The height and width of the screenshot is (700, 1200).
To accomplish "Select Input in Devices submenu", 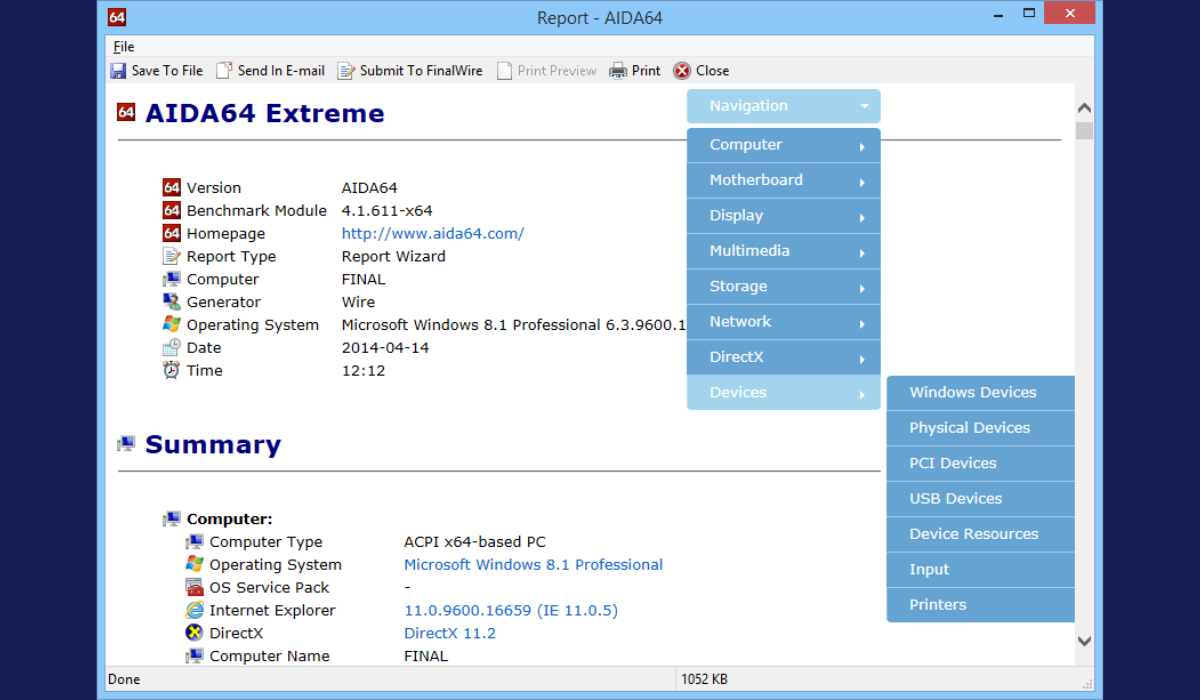I will click(x=981, y=569).
